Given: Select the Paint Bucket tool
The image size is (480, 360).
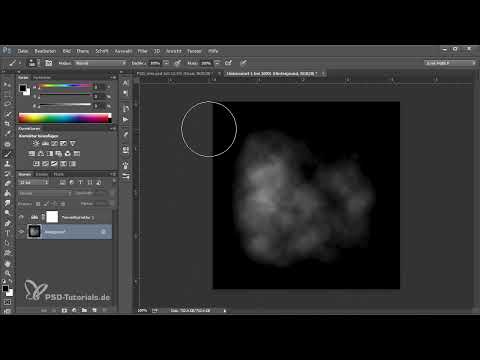Looking at the screenshot, I should pyautogui.click(x=7, y=193).
